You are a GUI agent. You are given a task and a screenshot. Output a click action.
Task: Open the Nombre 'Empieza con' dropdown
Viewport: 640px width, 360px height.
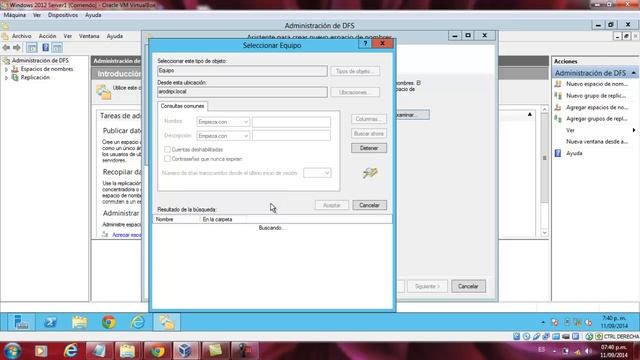click(223, 122)
